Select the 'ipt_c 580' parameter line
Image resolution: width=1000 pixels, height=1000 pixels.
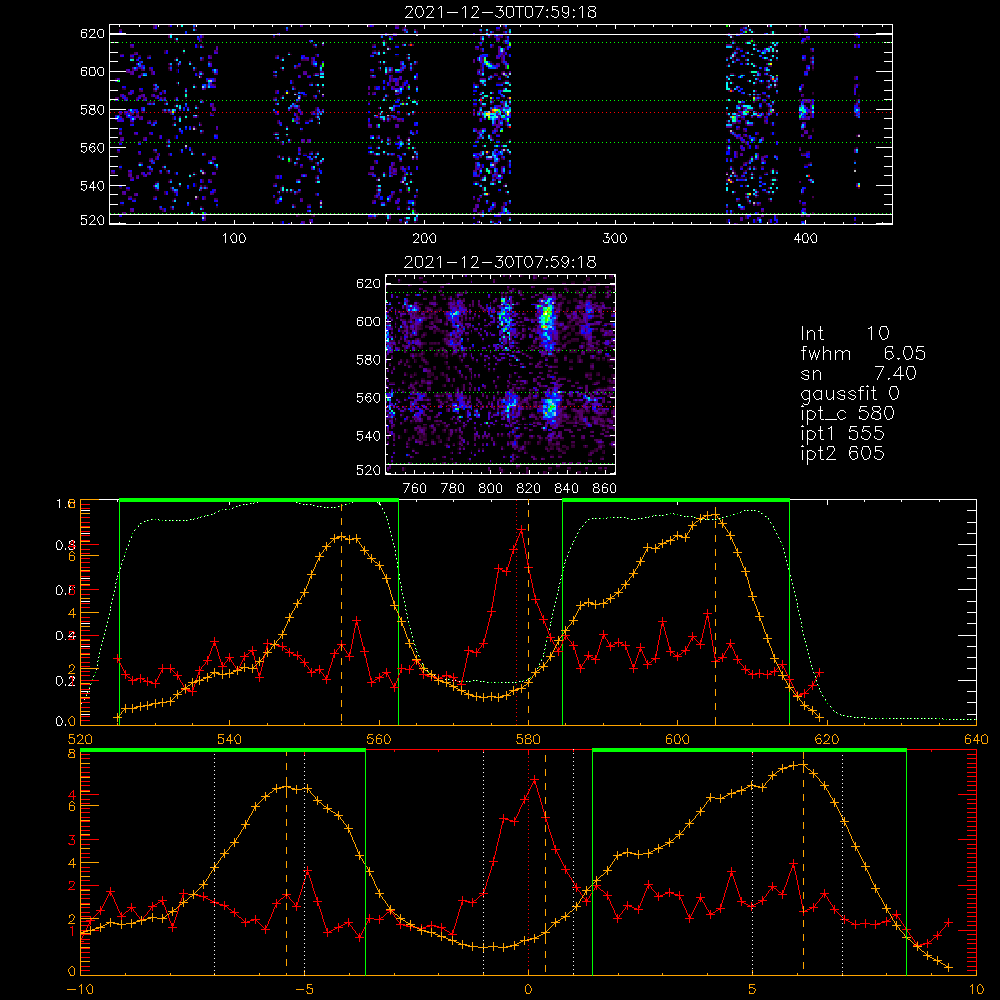(x=848, y=414)
